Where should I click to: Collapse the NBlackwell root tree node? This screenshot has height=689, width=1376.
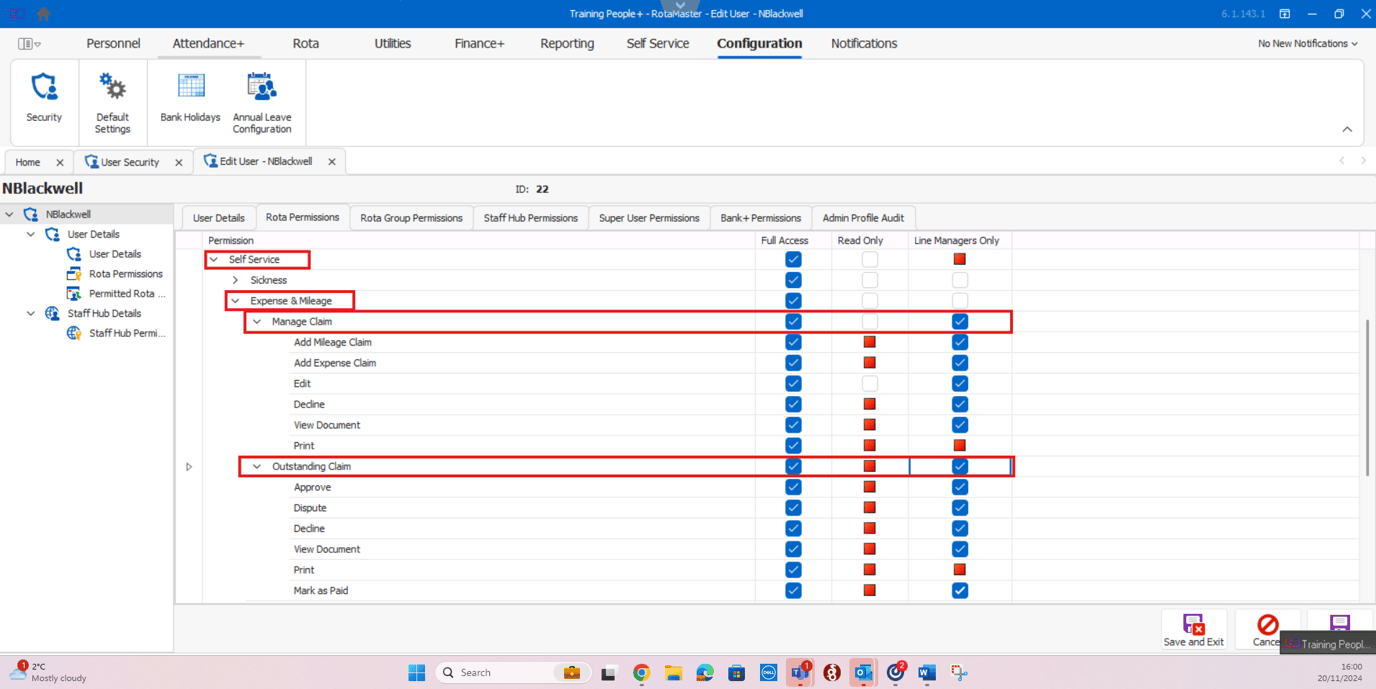click(x=10, y=214)
